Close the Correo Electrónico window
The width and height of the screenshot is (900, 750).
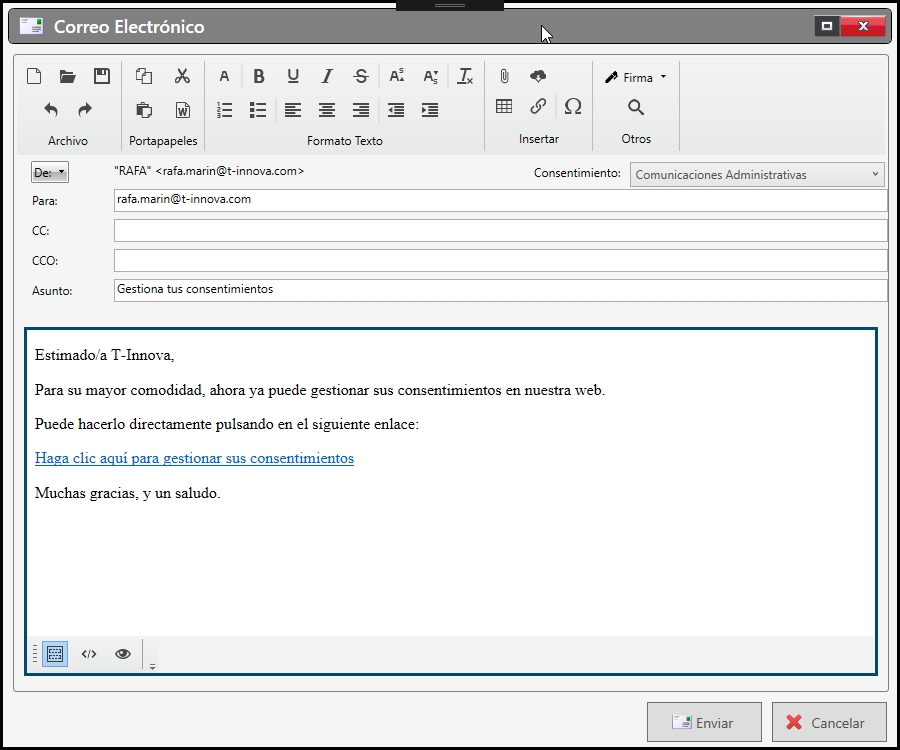point(863,26)
